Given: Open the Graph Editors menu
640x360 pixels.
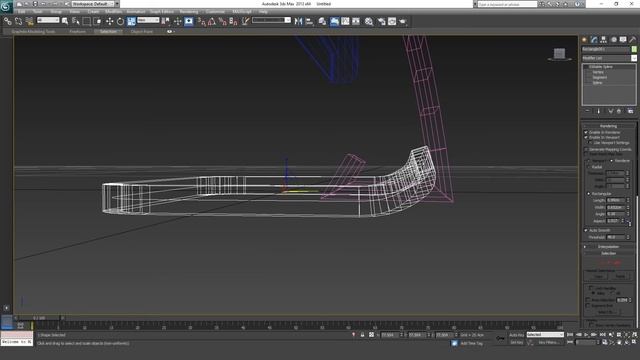Looking at the screenshot, I should (162, 12).
